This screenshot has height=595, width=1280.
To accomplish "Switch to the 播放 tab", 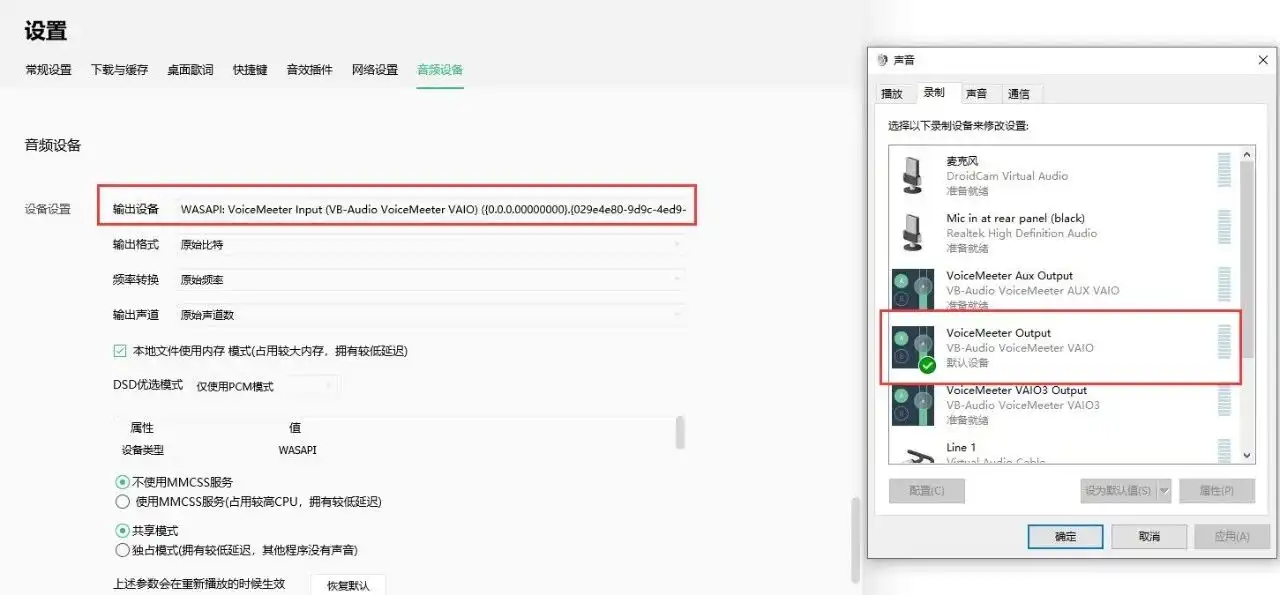I will coord(891,93).
